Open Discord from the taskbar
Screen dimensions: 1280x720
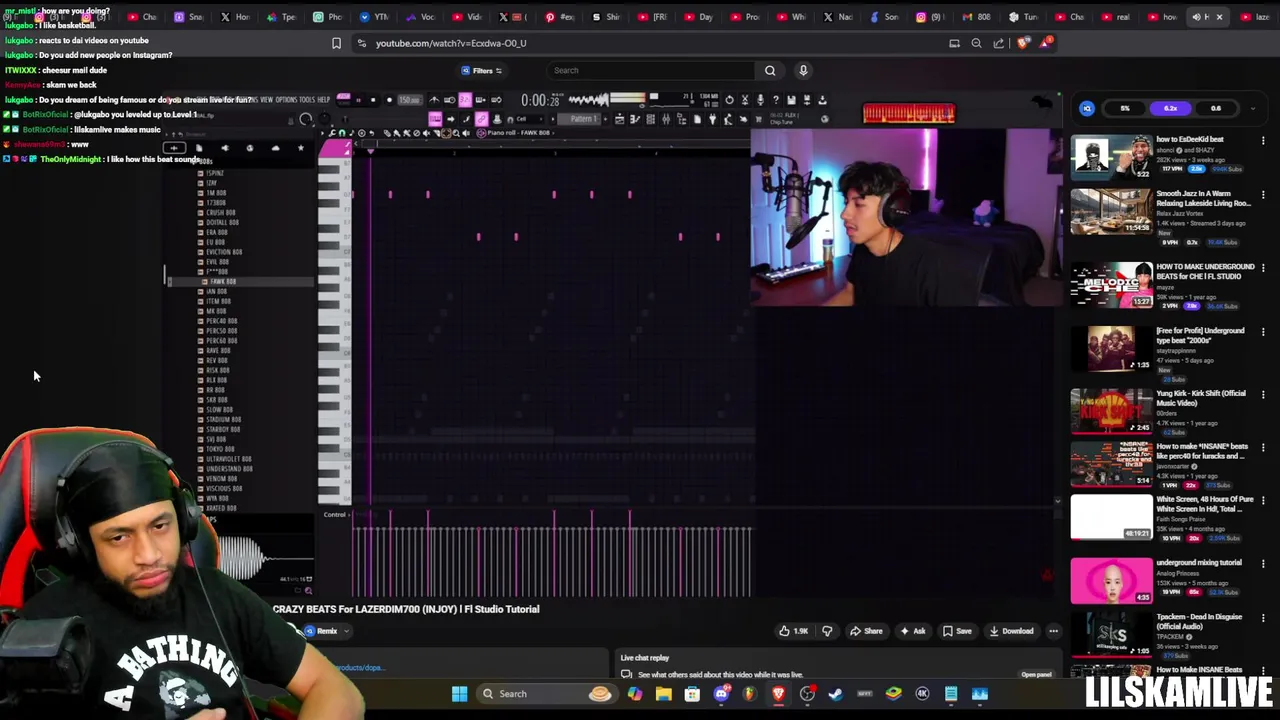tap(721, 694)
